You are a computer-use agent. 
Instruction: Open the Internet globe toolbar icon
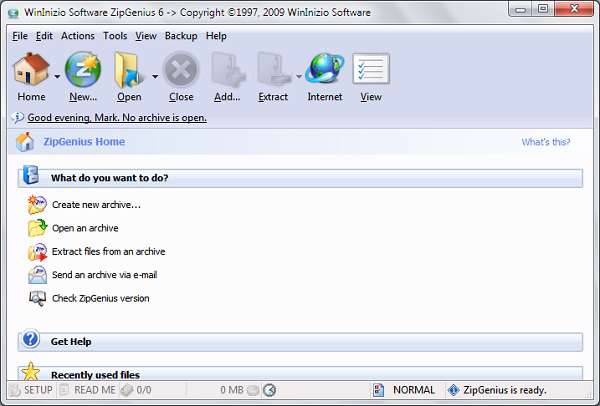[x=325, y=68]
